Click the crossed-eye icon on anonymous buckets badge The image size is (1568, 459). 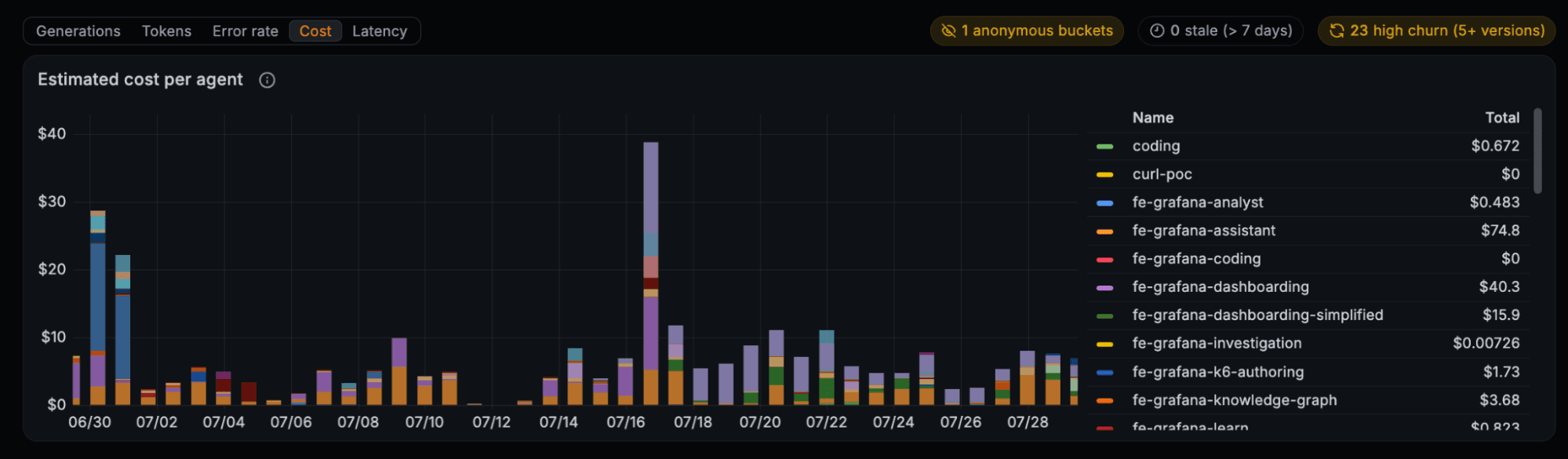click(x=948, y=31)
